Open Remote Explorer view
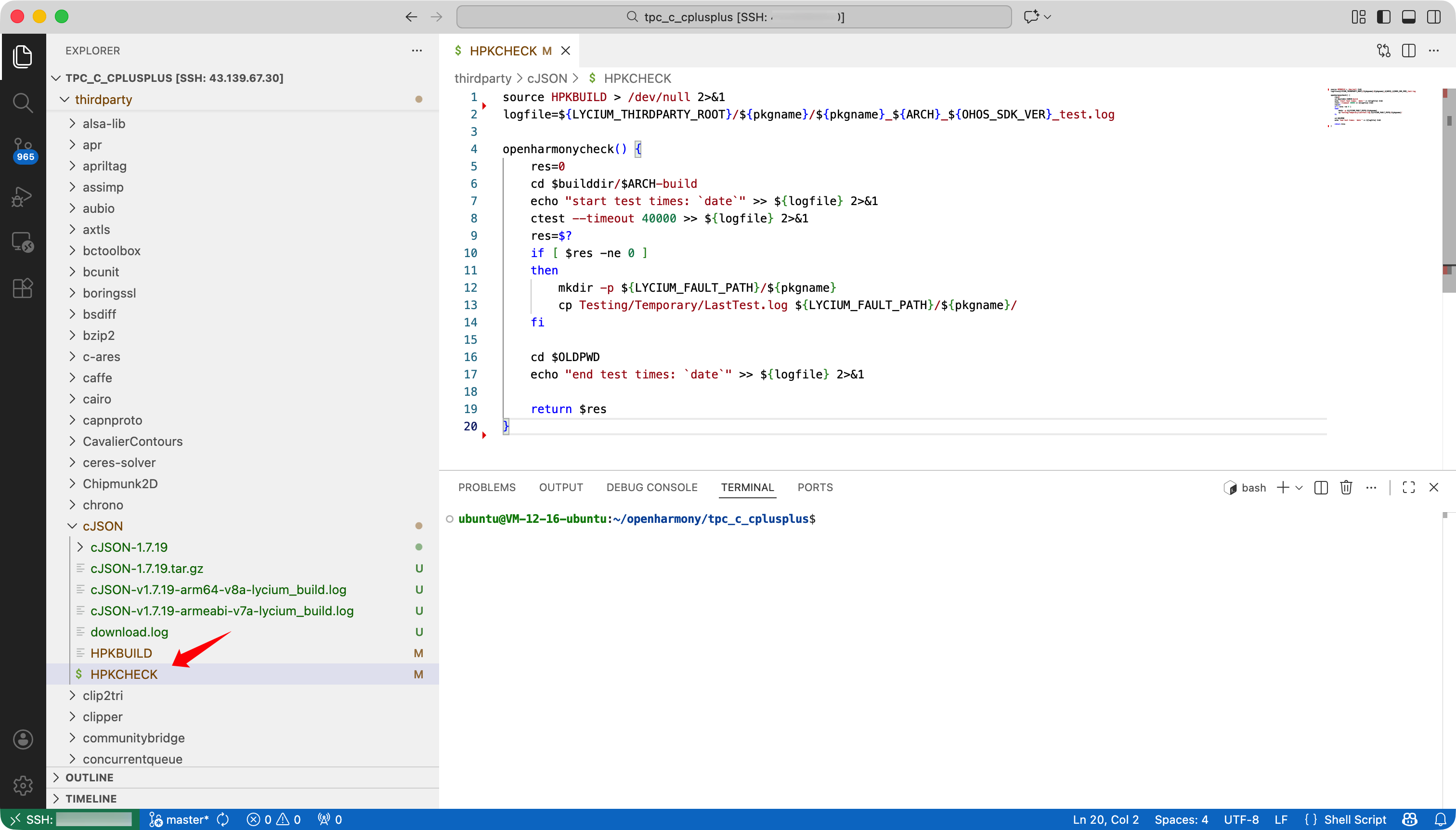This screenshot has height=830, width=1456. pos(23,242)
